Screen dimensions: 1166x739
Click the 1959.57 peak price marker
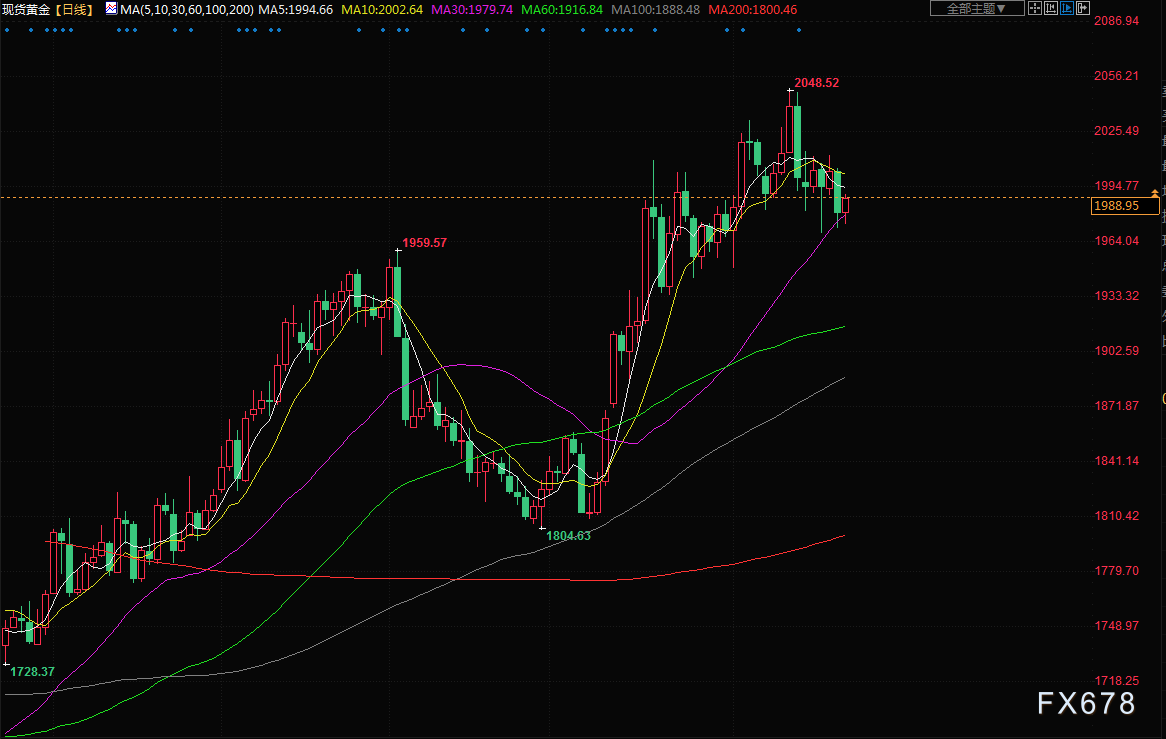(425, 242)
